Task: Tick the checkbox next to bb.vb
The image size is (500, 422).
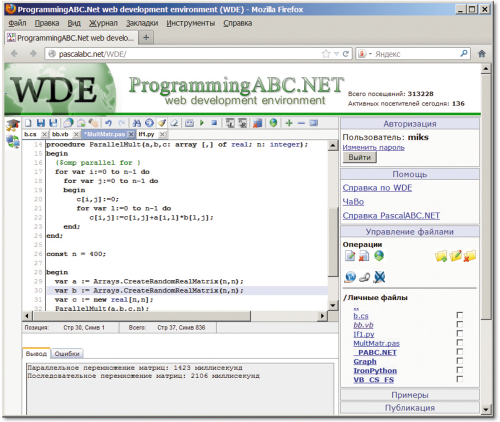Action: (x=460, y=324)
